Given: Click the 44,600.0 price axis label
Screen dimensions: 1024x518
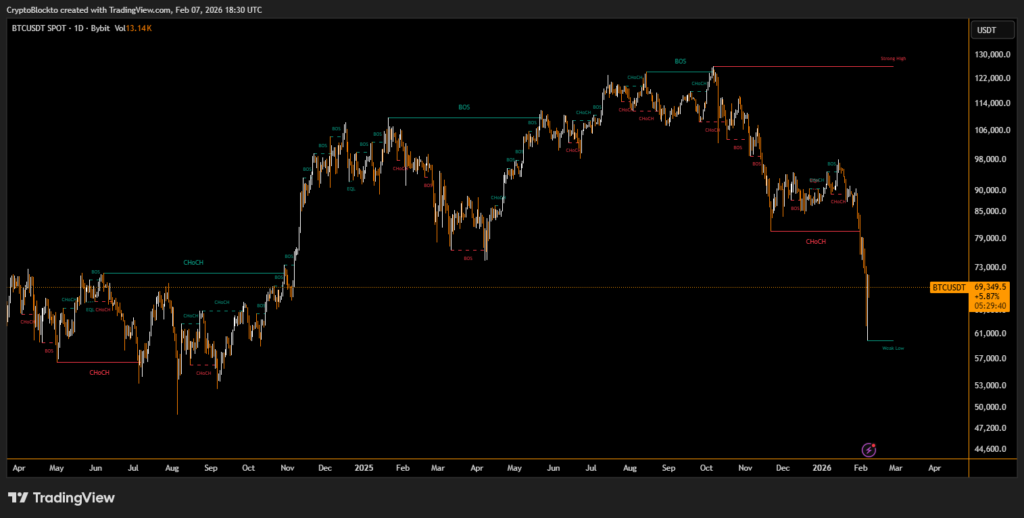Looking at the screenshot, I should 991,449.
